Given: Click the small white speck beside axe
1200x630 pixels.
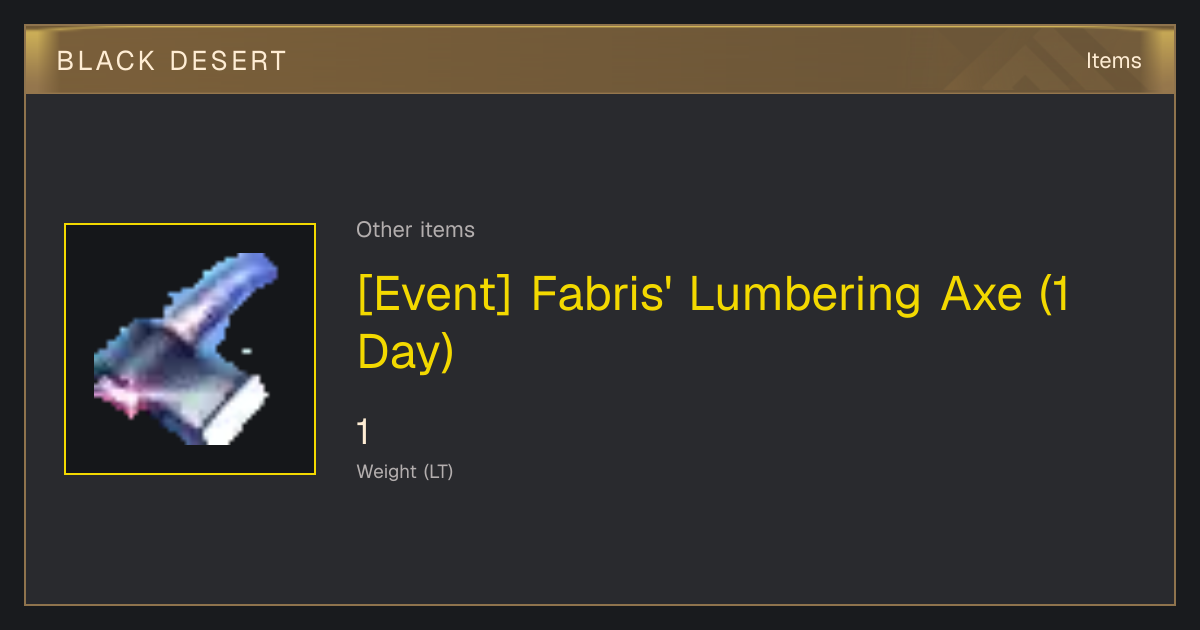Looking at the screenshot, I should tap(246, 350).
